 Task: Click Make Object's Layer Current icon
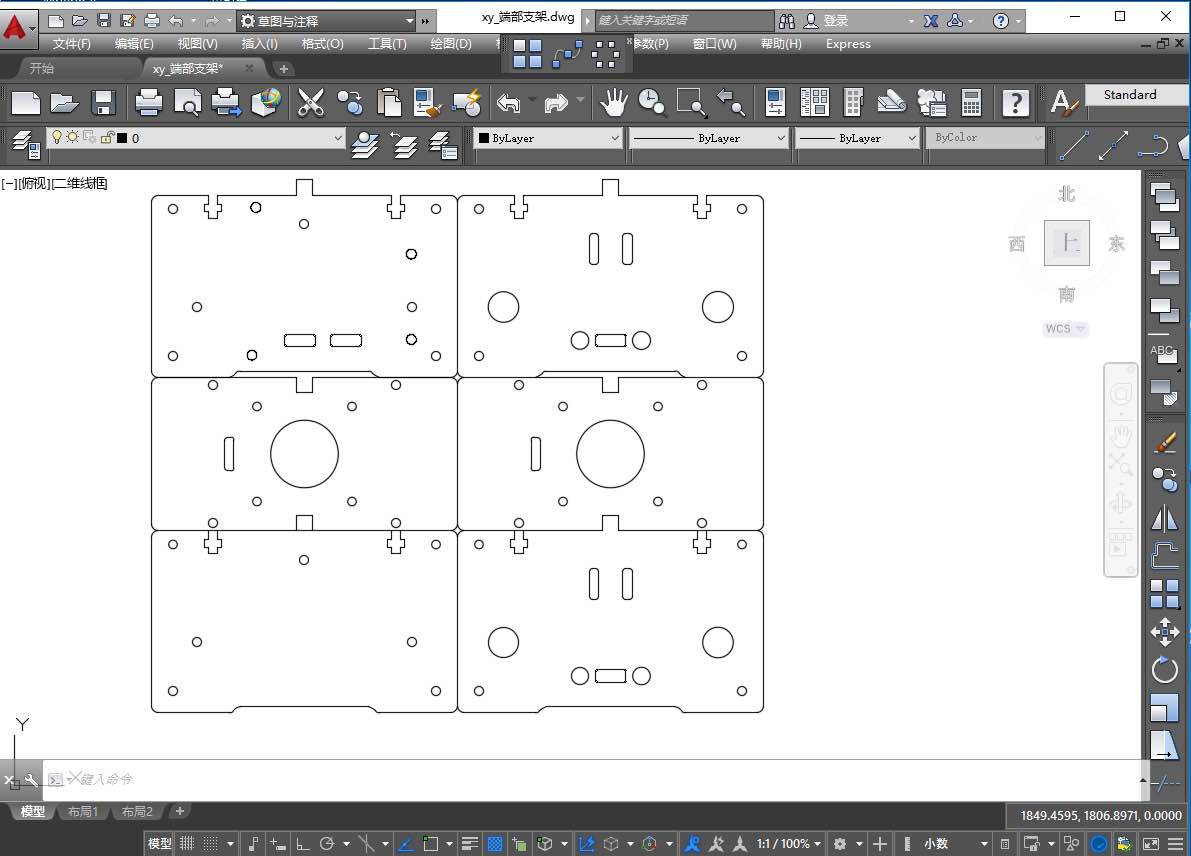tap(365, 143)
